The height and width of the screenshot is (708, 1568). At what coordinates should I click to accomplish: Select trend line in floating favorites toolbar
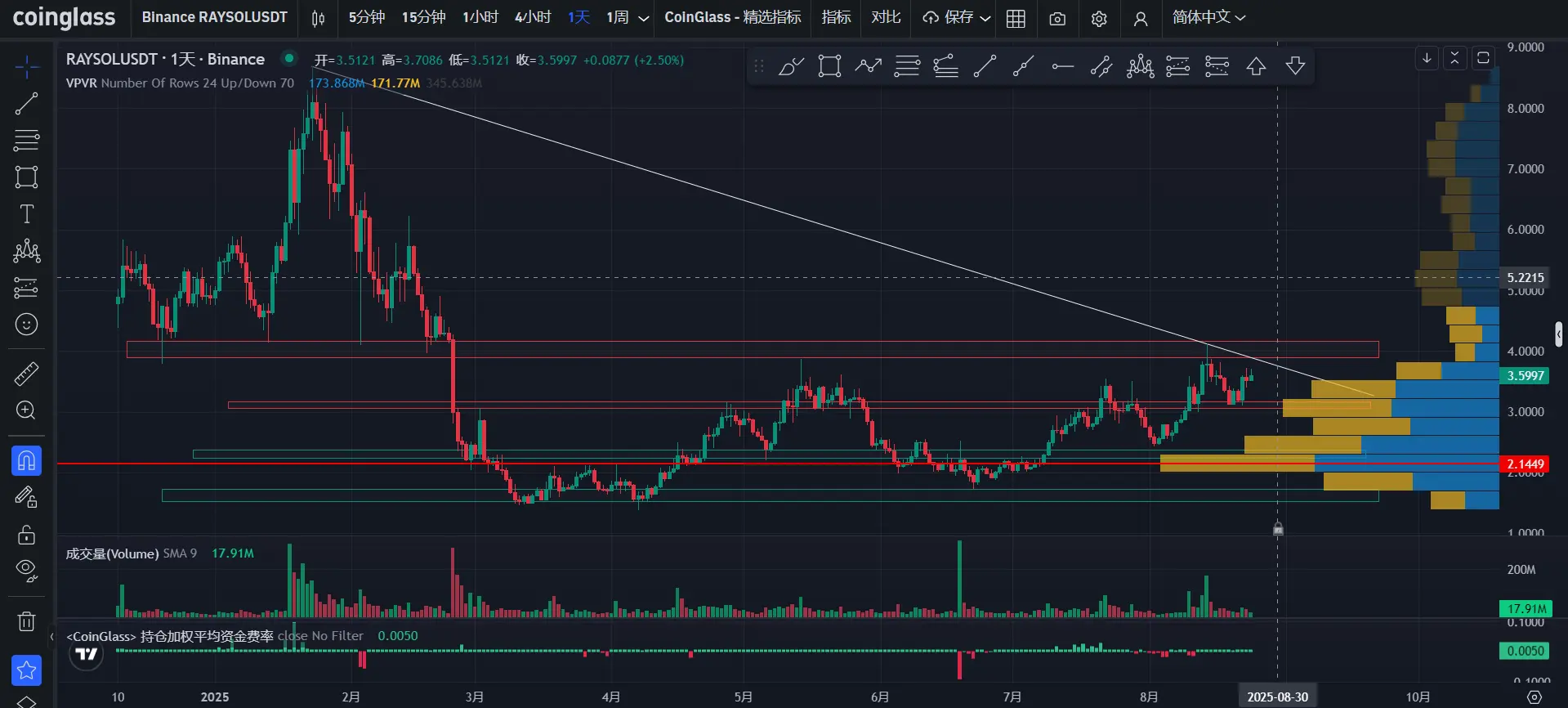coord(985,66)
